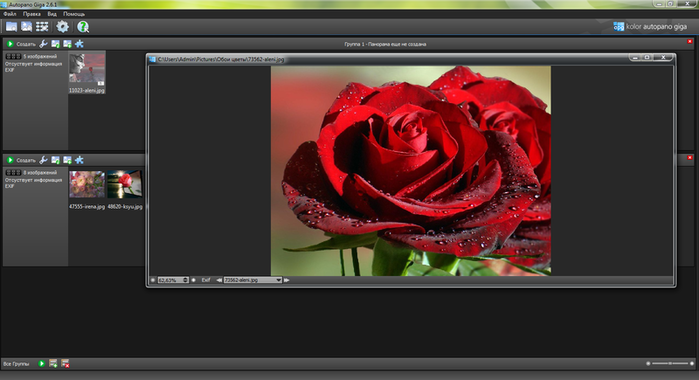The image size is (699, 380).
Task: Click image refresh icon in Группа 1 toolbar
Action: pos(55,44)
